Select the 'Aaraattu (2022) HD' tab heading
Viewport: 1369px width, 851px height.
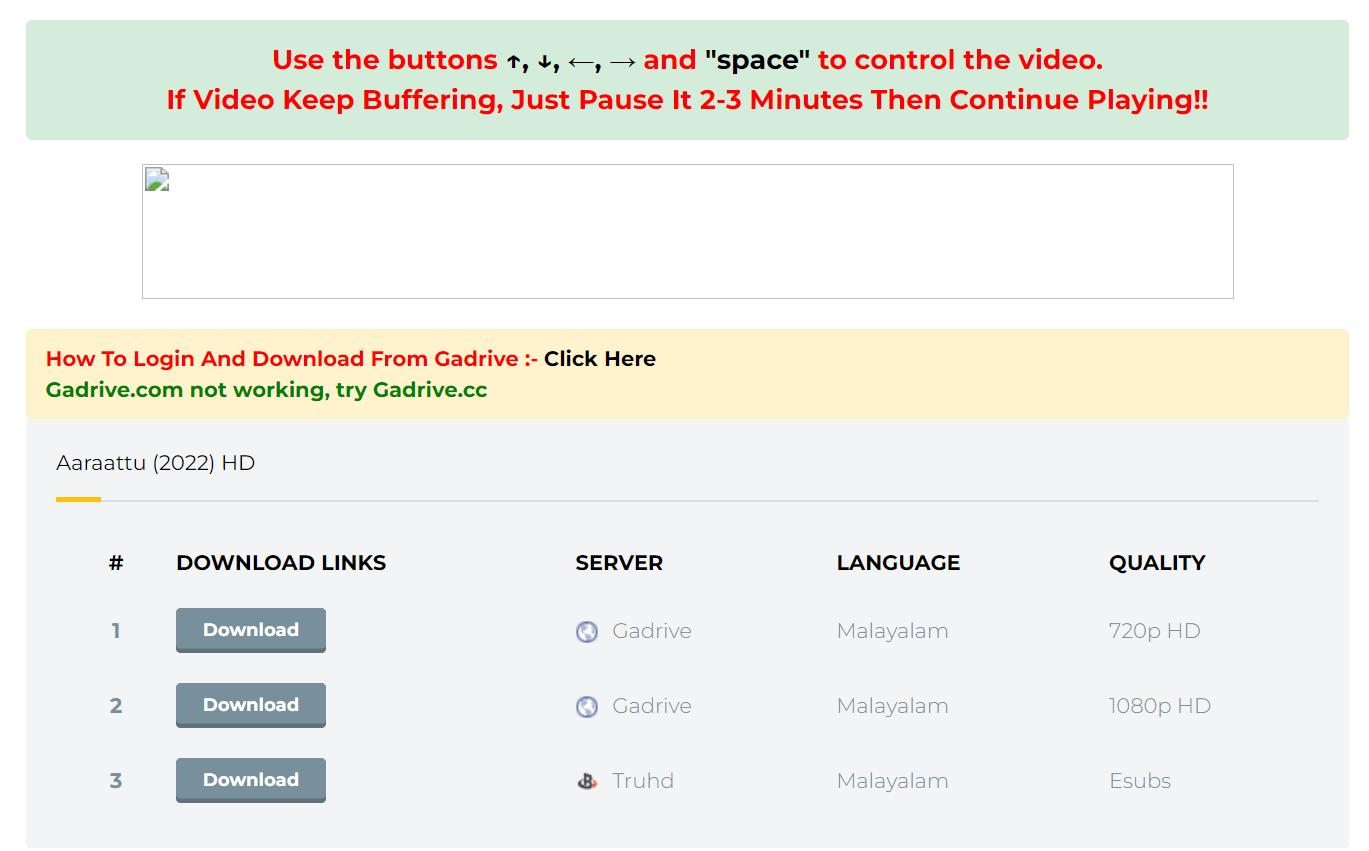[x=156, y=463]
